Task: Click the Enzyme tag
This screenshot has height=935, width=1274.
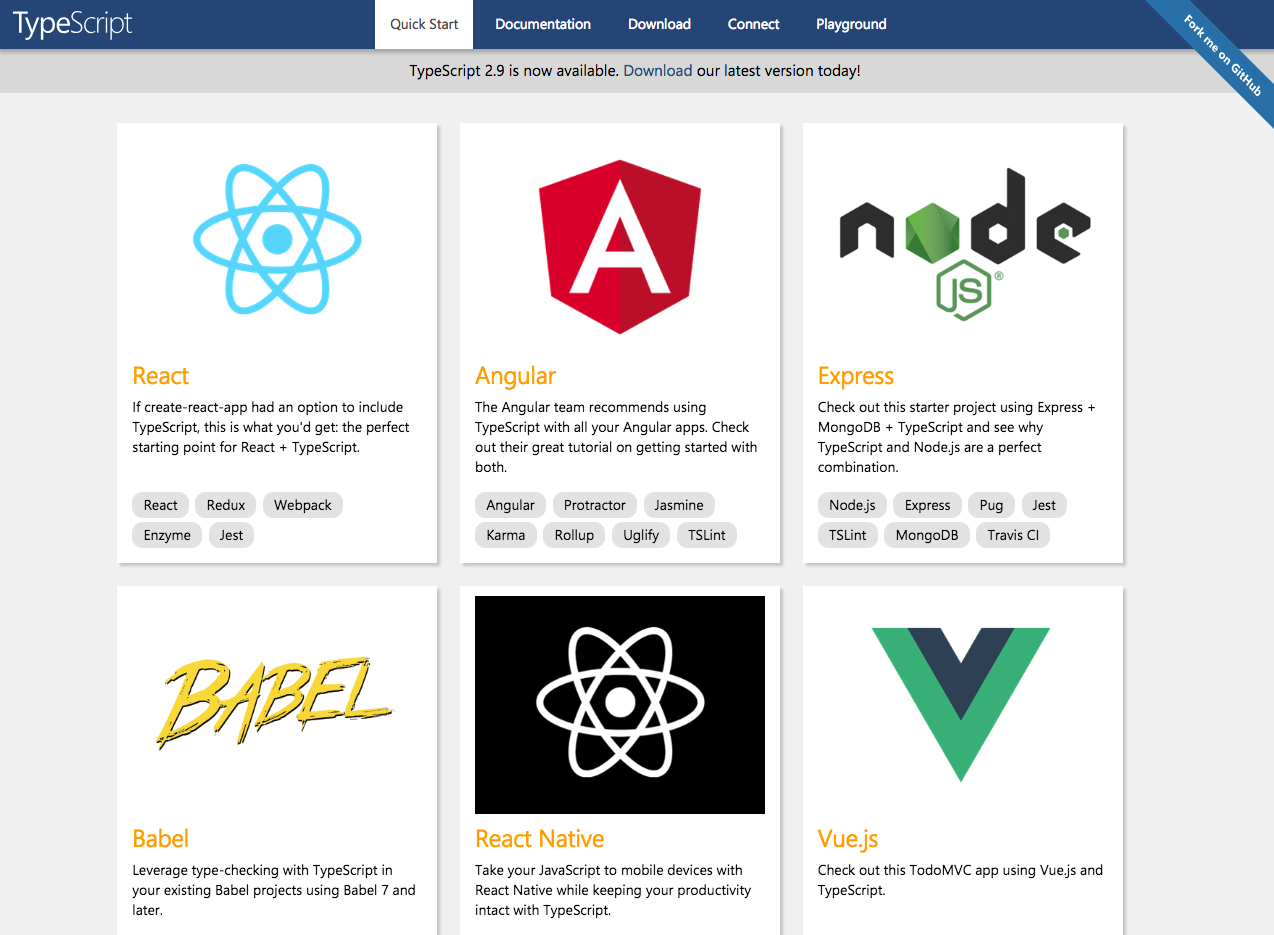Action: [167, 535]
